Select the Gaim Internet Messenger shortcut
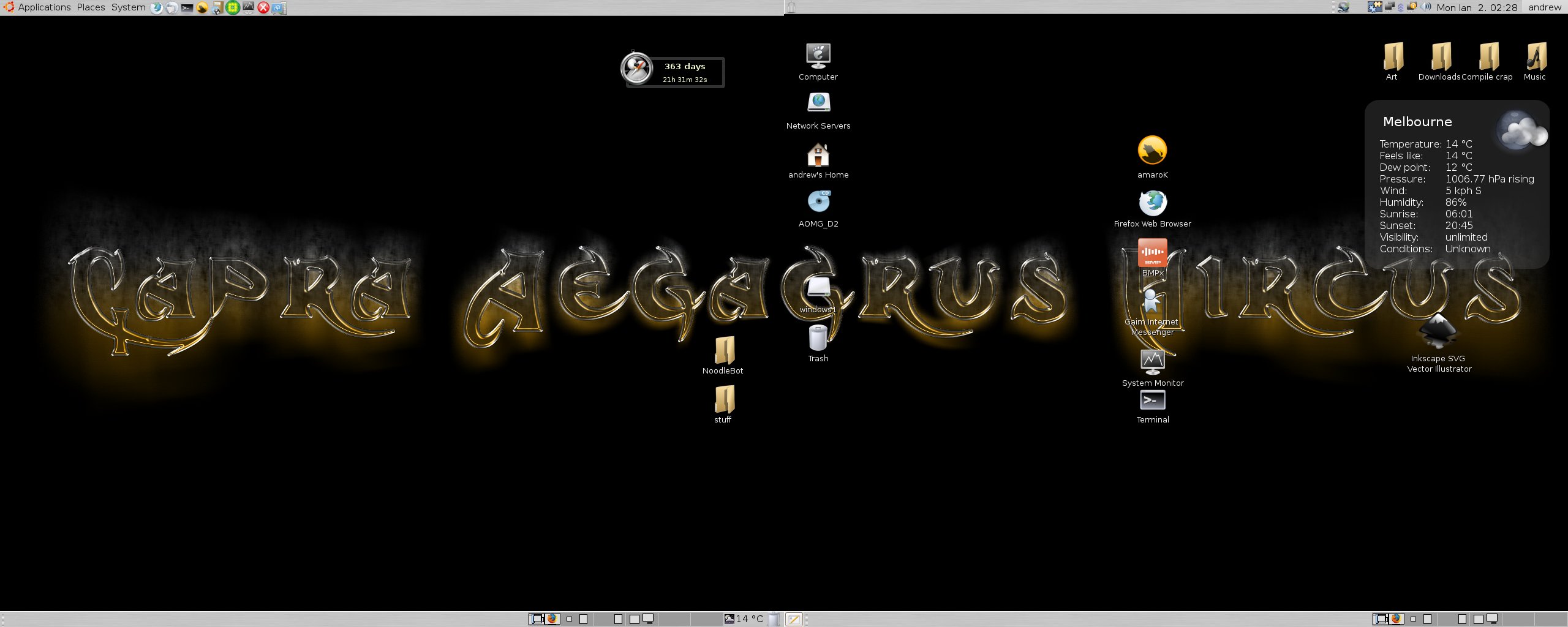 click(x=1152, y=312)
